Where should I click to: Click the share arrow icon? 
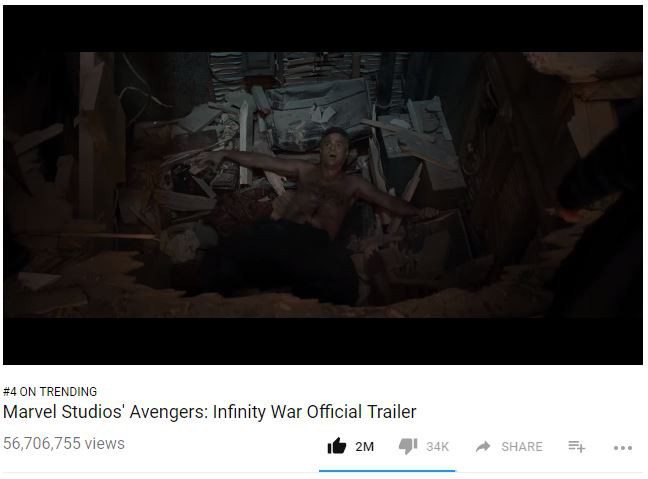coord(483,446)
